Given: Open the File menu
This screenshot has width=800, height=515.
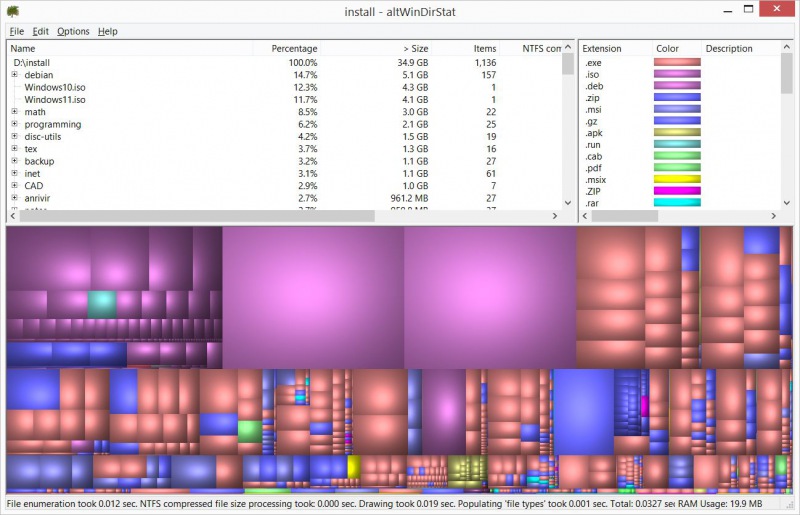Looking at the screenshot, I should pyautogui.click(x=17, y=31).
